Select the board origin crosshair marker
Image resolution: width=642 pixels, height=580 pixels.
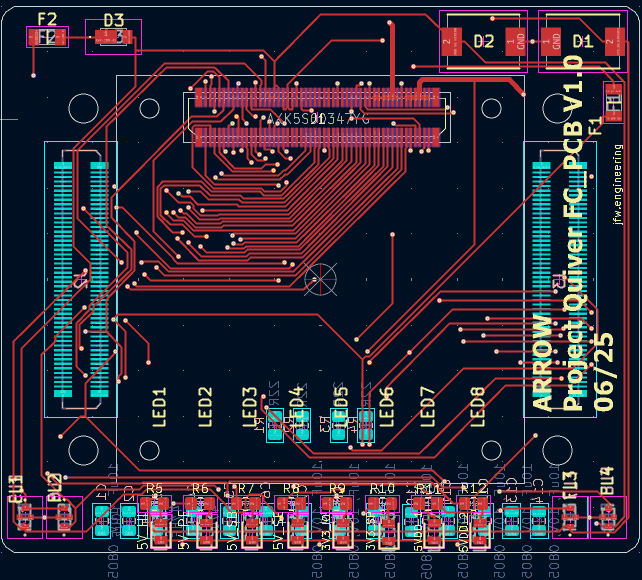(x=320, y=280)
